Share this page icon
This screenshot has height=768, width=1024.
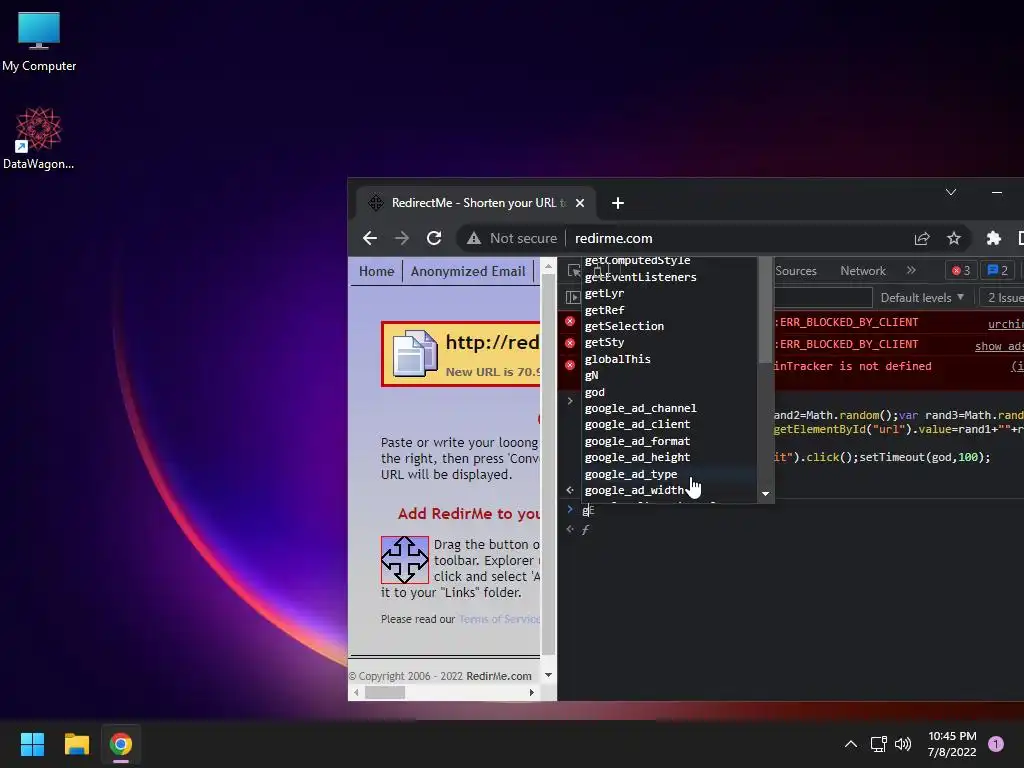click(921, 238)
